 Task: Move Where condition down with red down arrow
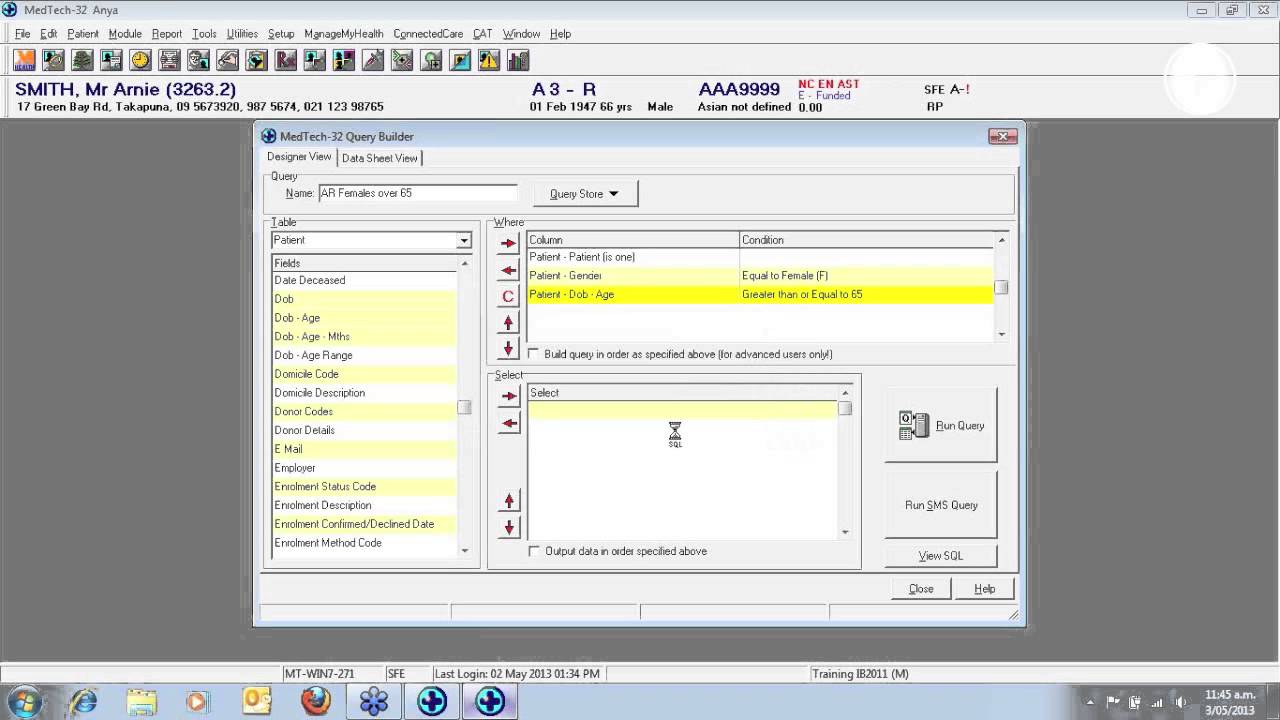pyautogui.click(x=509, y=348)
